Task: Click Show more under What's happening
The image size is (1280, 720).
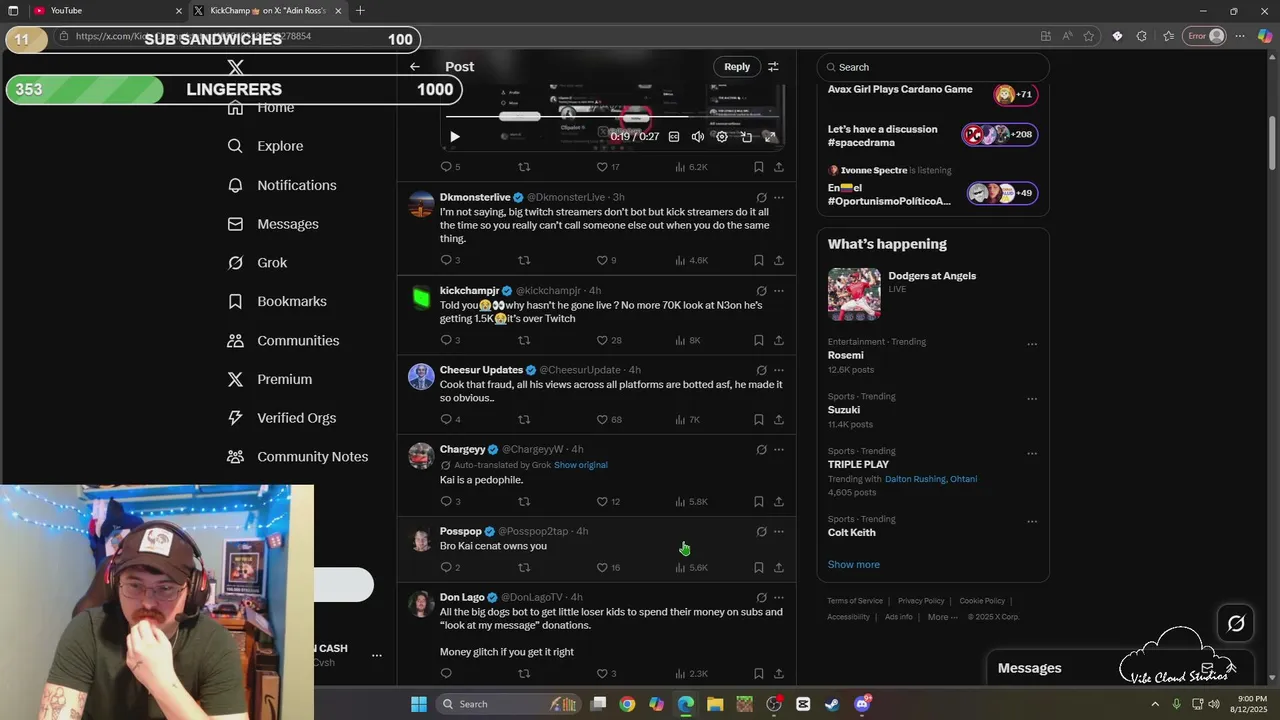Action: (854, 565)
